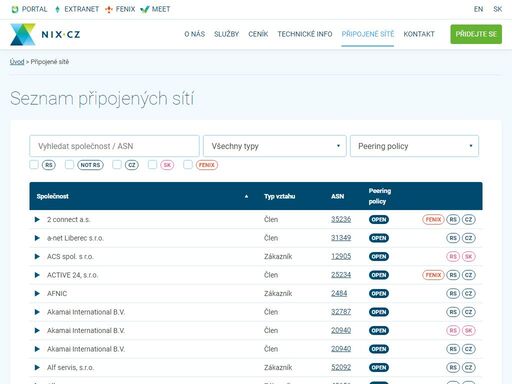Click the PORTAL shield icon
Viewport: 512px width, 384px height.
pos(15,9)
